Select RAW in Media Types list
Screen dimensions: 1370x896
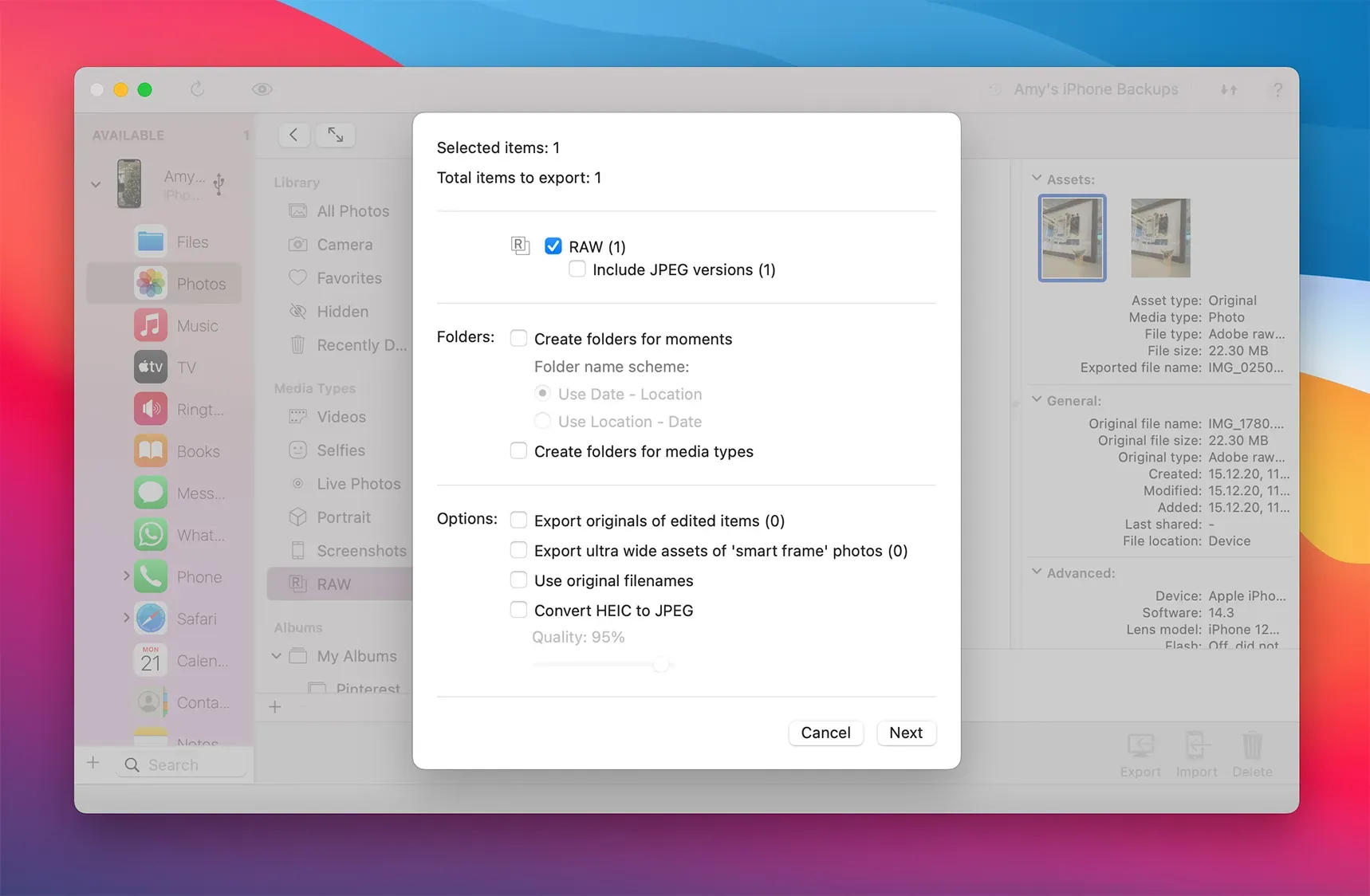coord(333,584)
